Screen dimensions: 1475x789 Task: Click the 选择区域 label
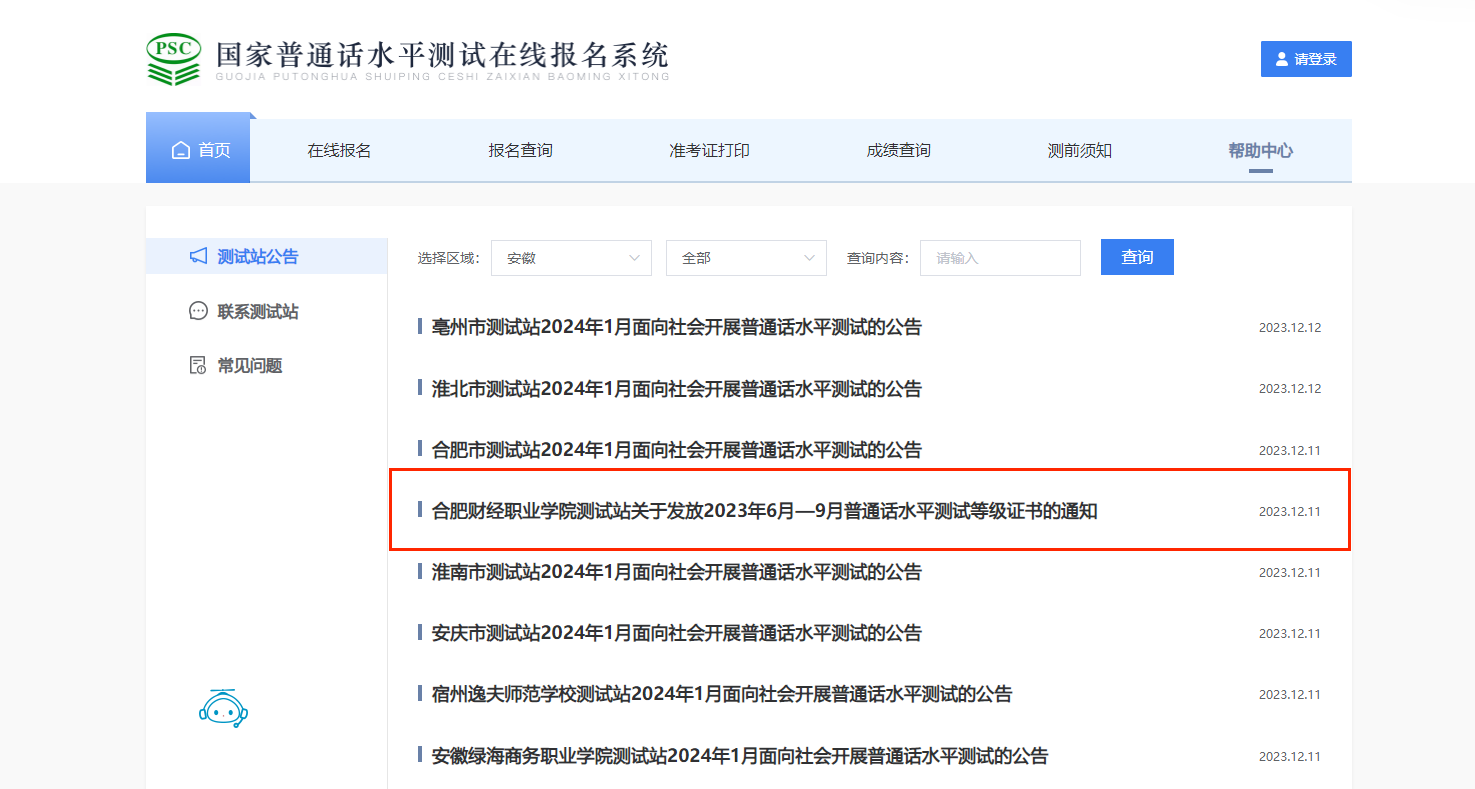pos(448,258)
